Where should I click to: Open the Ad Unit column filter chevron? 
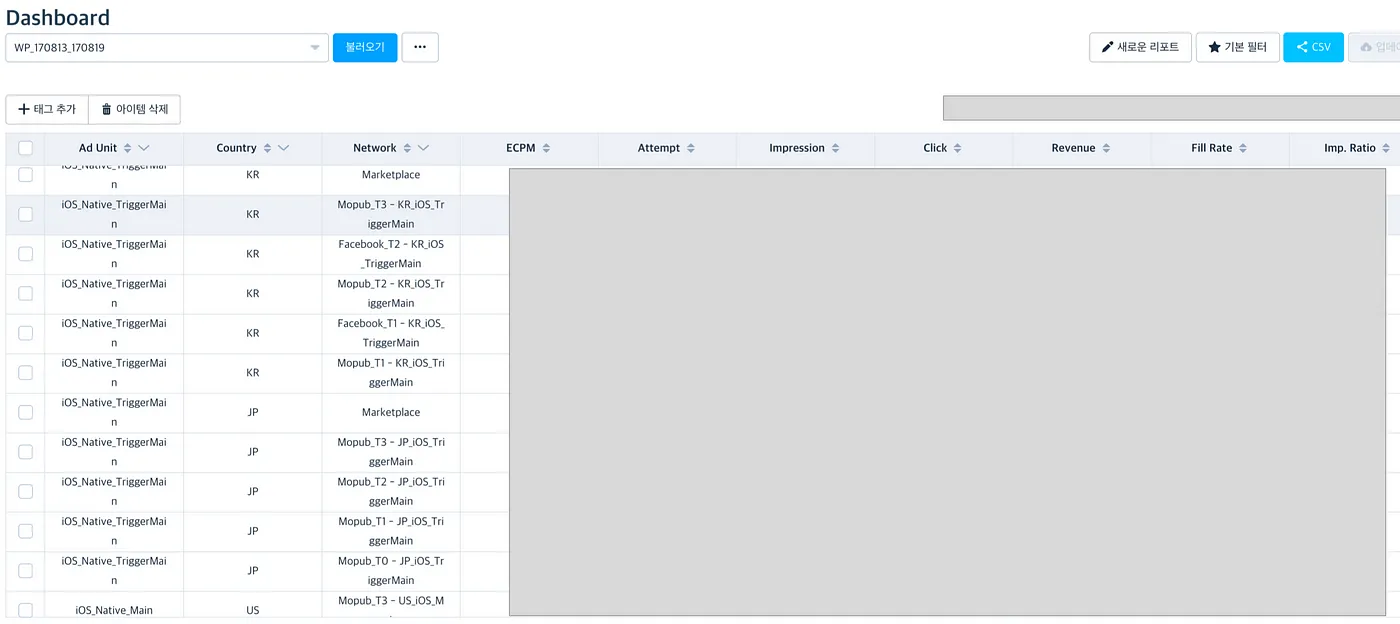[144, 148]
